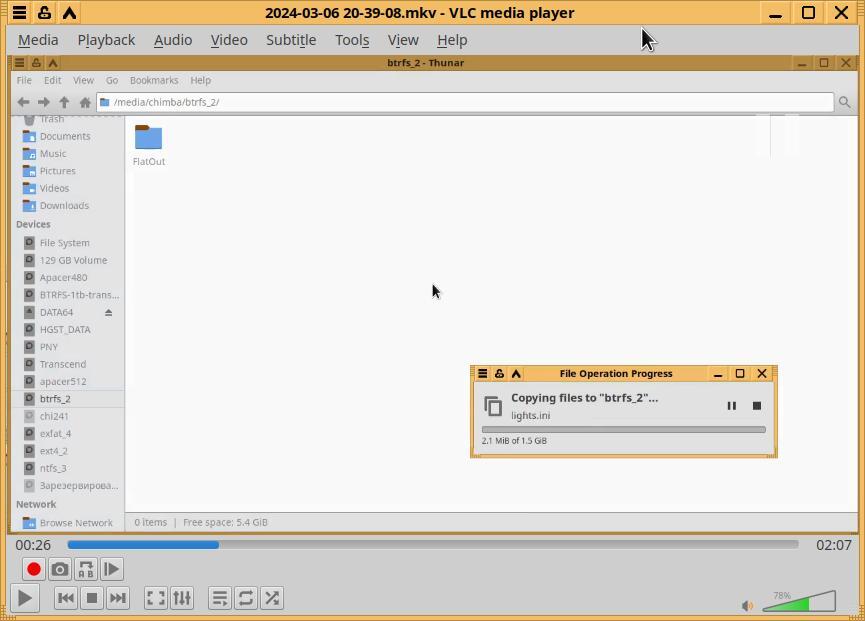The width and height of the screenshot is (865, 621).
Task: Select the FlatOut folder
Action: (148, 146)
